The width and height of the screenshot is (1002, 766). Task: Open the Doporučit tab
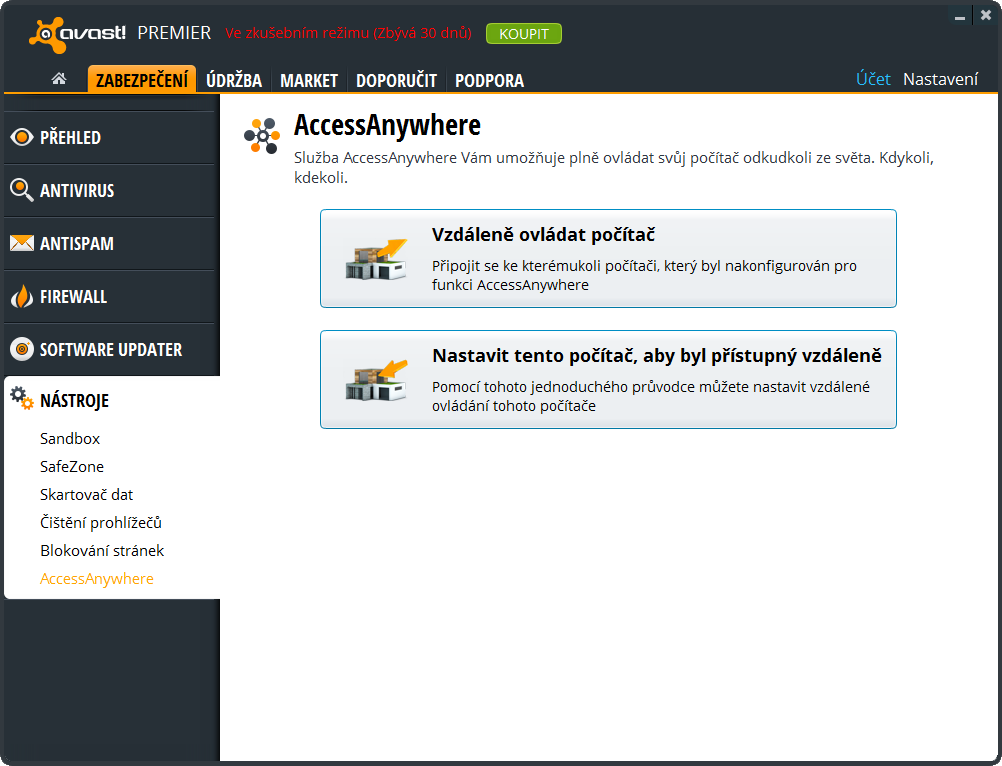click(396, 80)
